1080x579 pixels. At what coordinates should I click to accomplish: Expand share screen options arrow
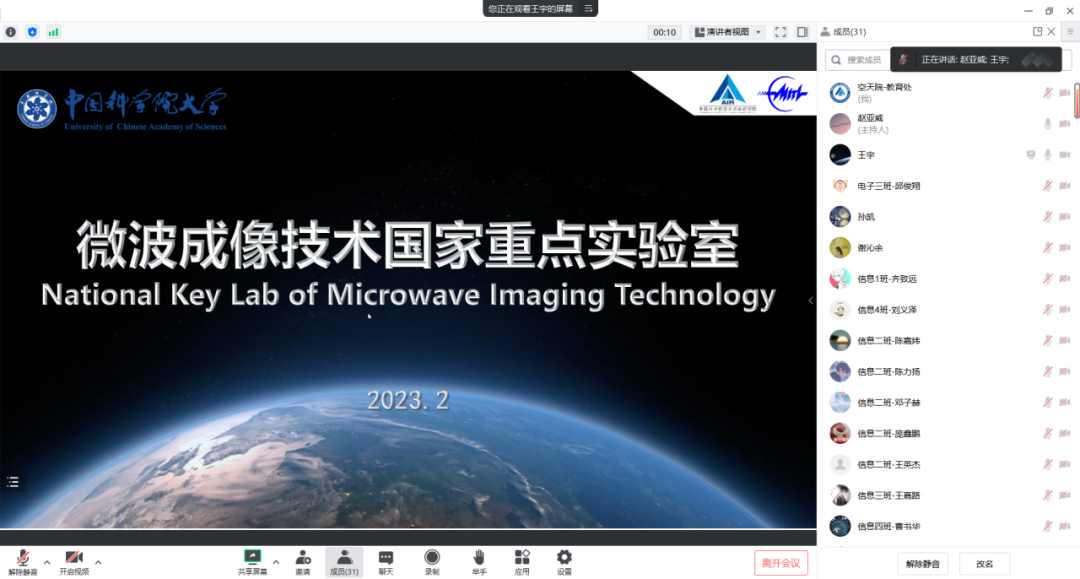(276, 562)
